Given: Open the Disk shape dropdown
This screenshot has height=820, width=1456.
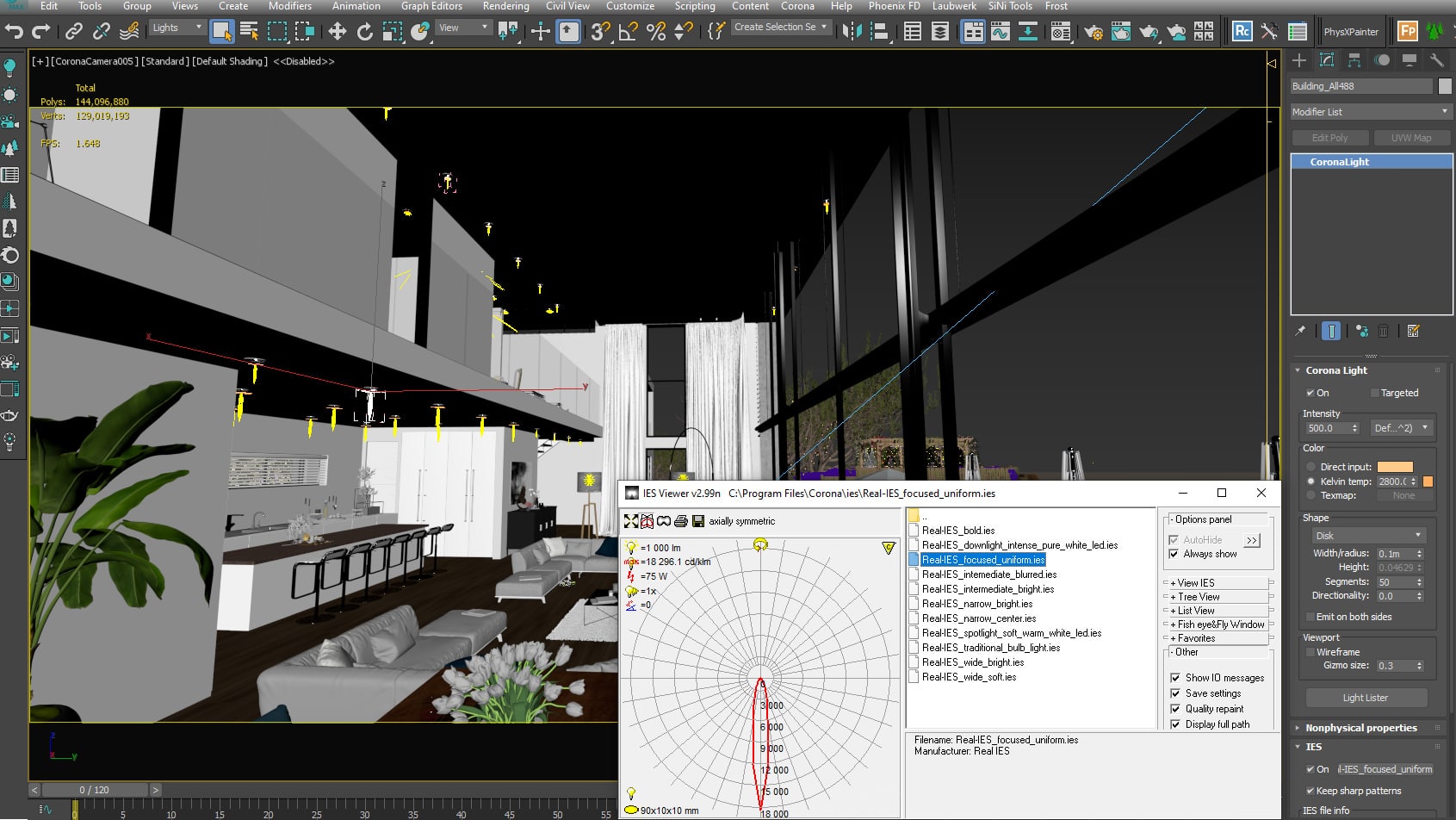Looking at the screenshot, I should [x=1368, y=536].
